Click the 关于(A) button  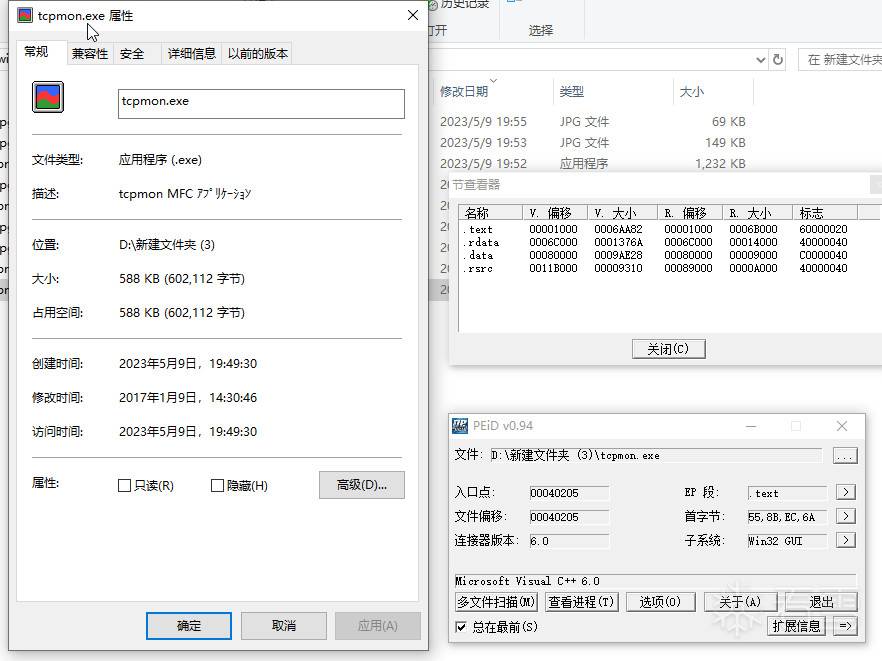(740, 602)
